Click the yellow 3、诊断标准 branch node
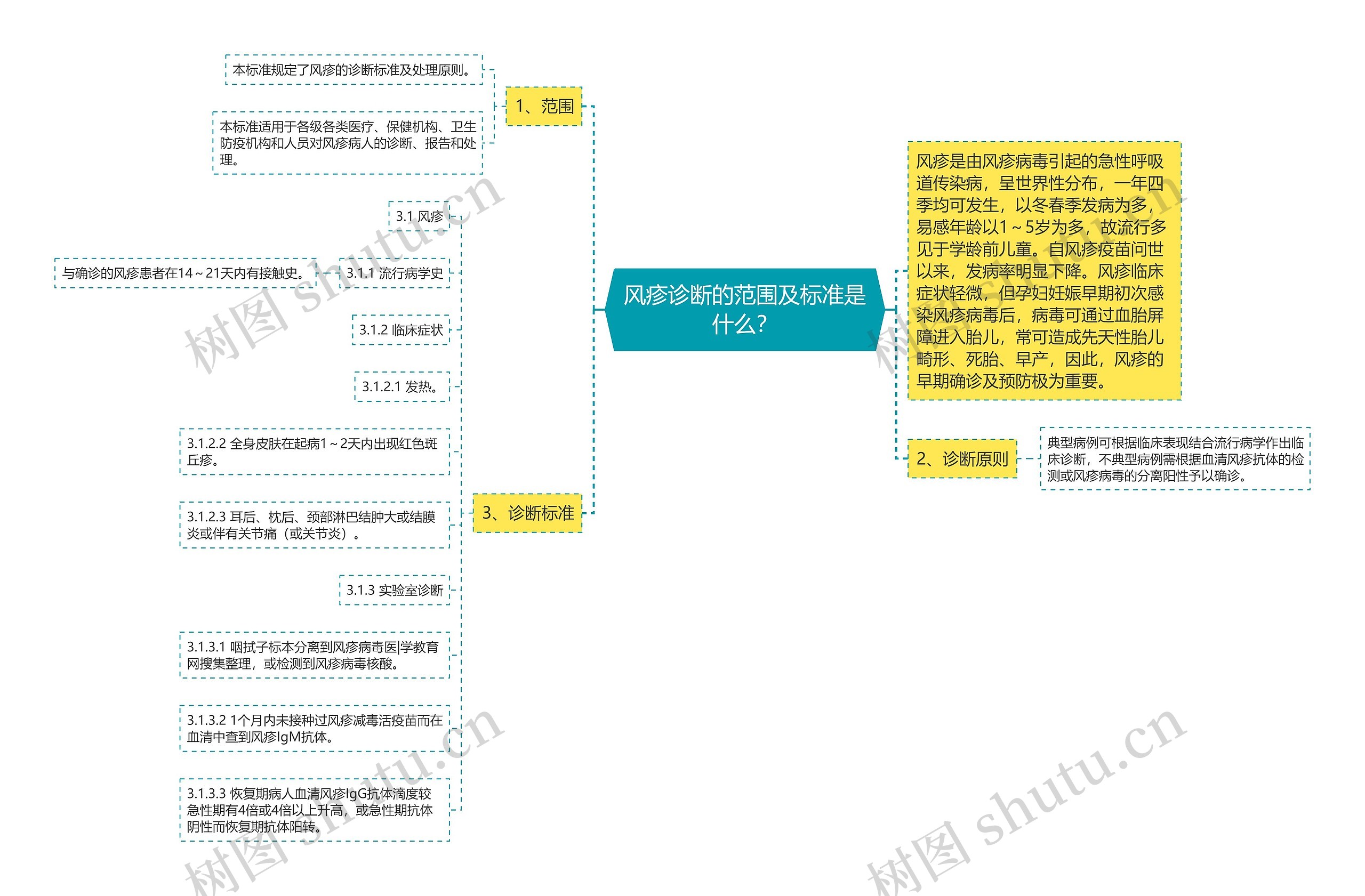 [x=528, y=514]
